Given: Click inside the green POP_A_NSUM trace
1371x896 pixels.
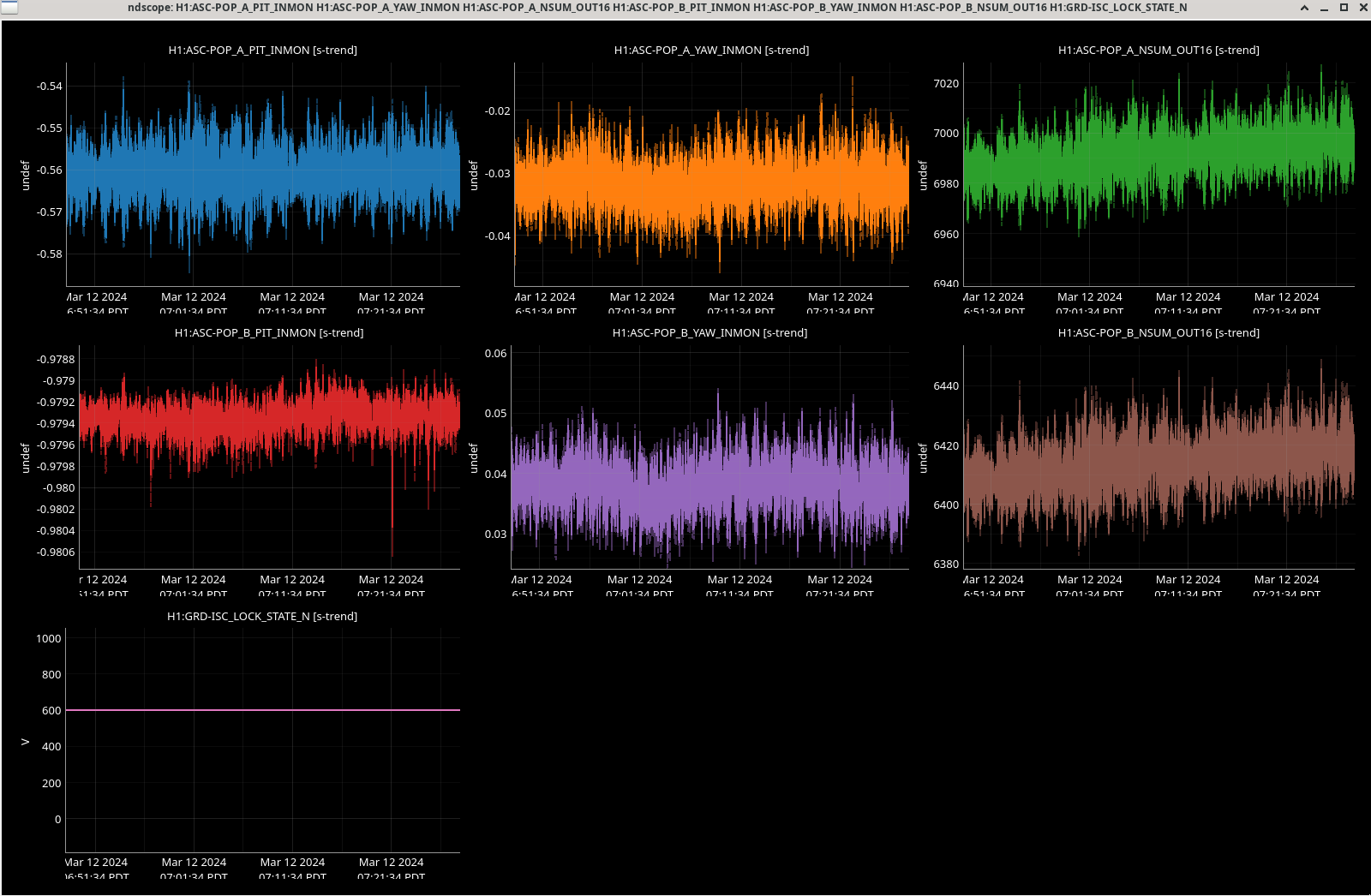Looking at the screenshot, I should (1158, 154).
